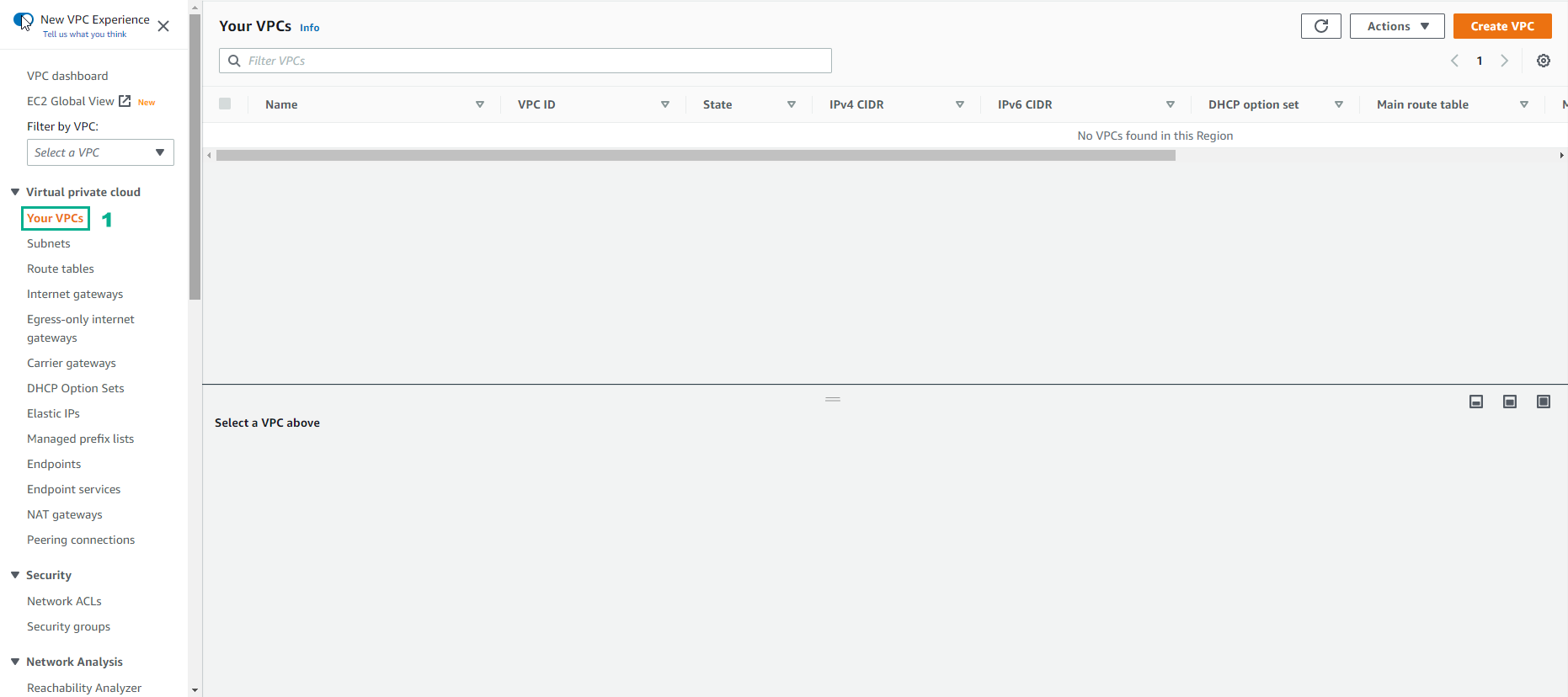Click the table scroll left arrow

[209, 156]
